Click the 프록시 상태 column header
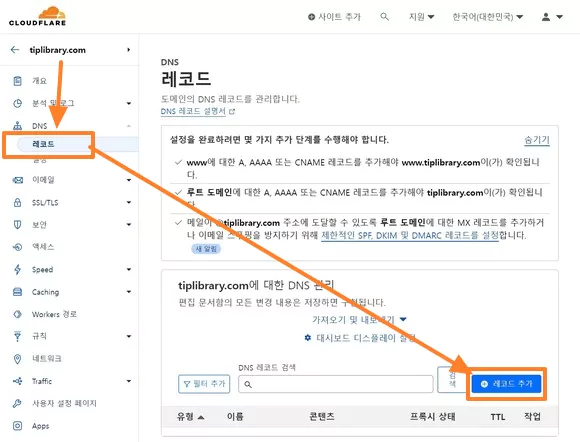 click(432, 417)
